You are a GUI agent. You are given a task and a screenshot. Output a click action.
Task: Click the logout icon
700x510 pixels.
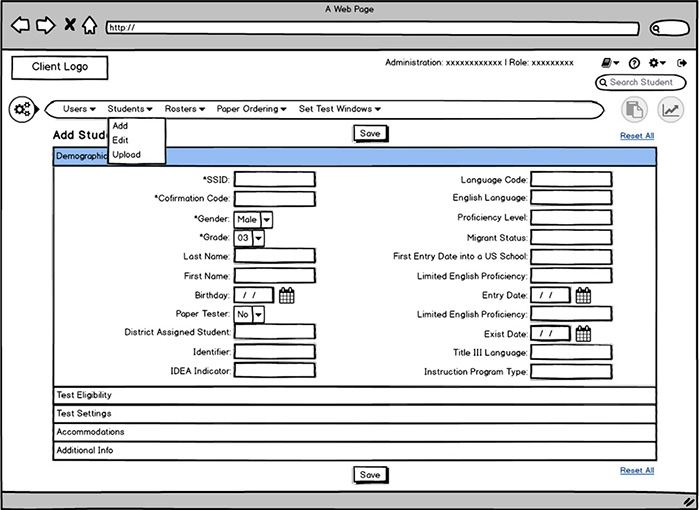pos(682,63)
